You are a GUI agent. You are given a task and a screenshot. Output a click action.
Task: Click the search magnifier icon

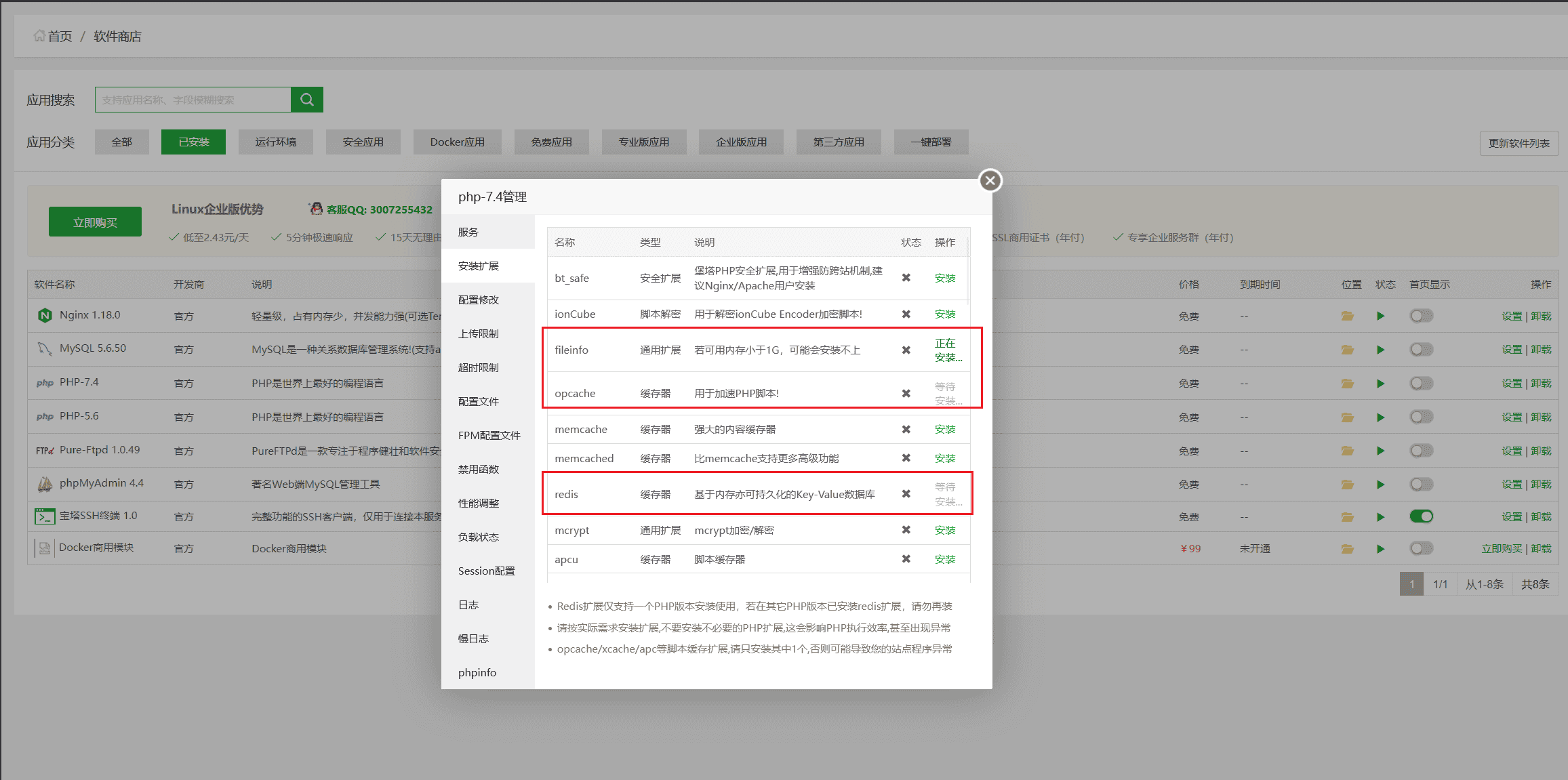coord(306,99)
